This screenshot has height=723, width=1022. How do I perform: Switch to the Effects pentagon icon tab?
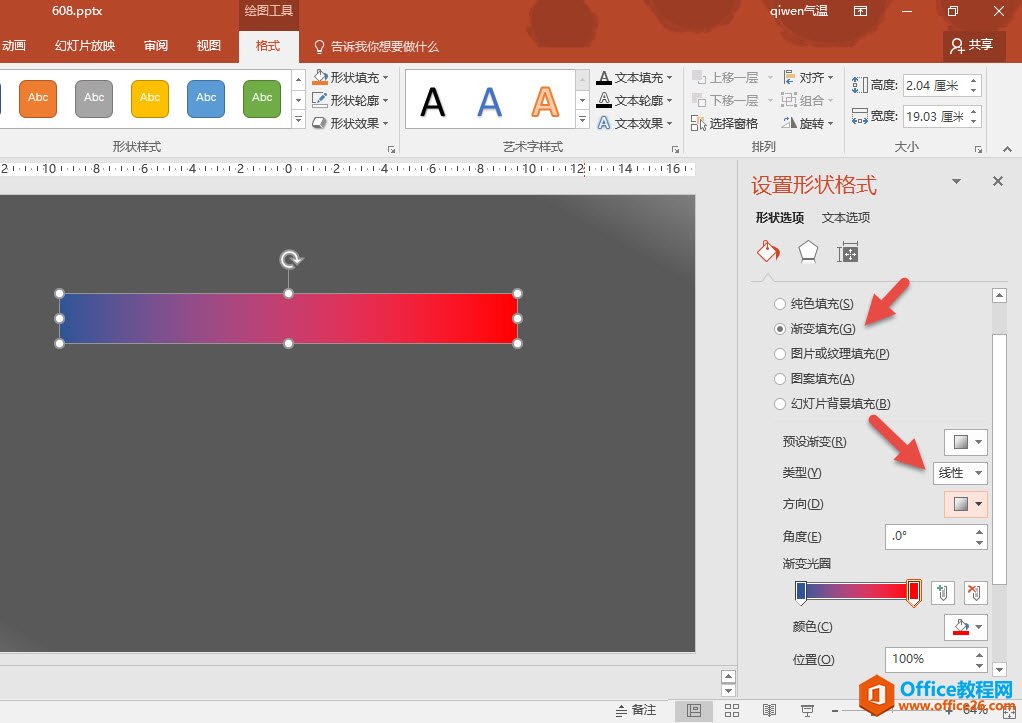(808, 252)
